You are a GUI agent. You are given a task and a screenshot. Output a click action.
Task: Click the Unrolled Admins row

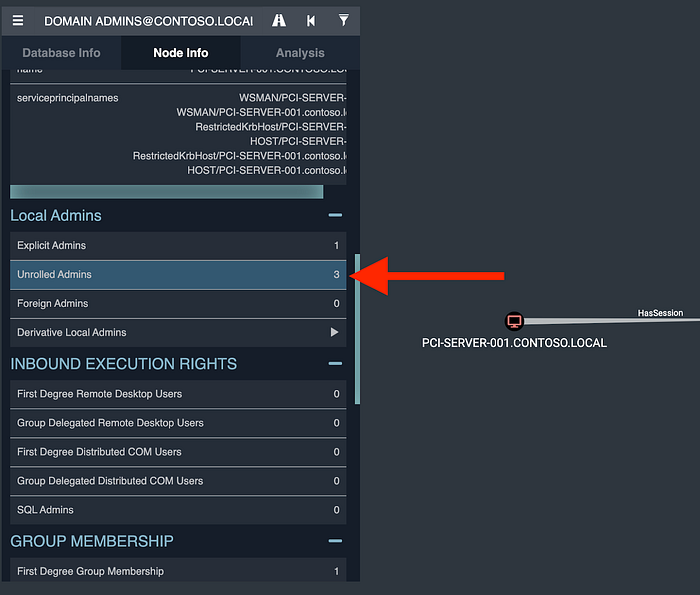tap(178, 275)
